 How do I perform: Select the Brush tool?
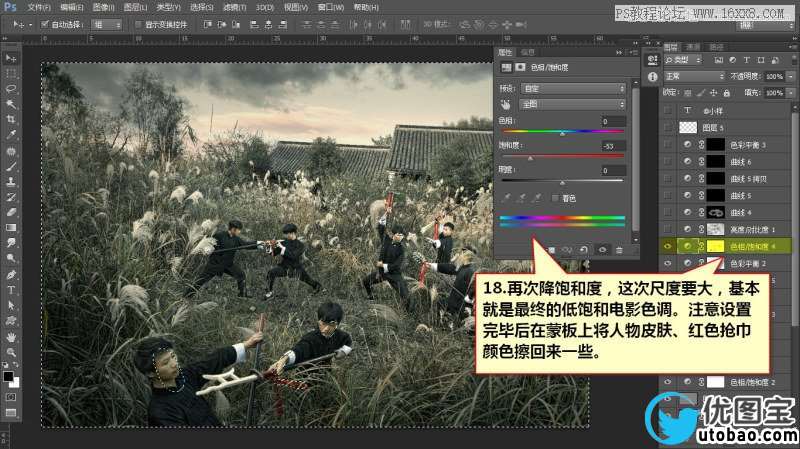click(x=11, y=166)
